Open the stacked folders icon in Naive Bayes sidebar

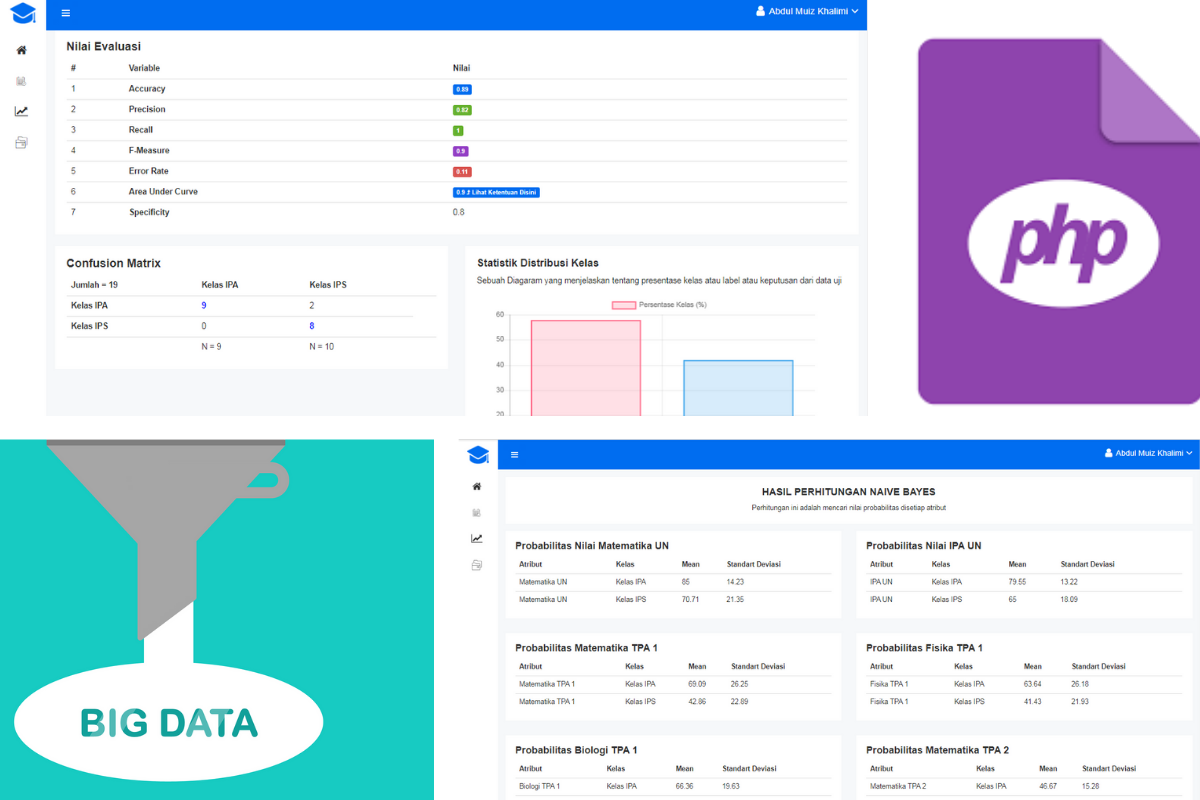477,565
